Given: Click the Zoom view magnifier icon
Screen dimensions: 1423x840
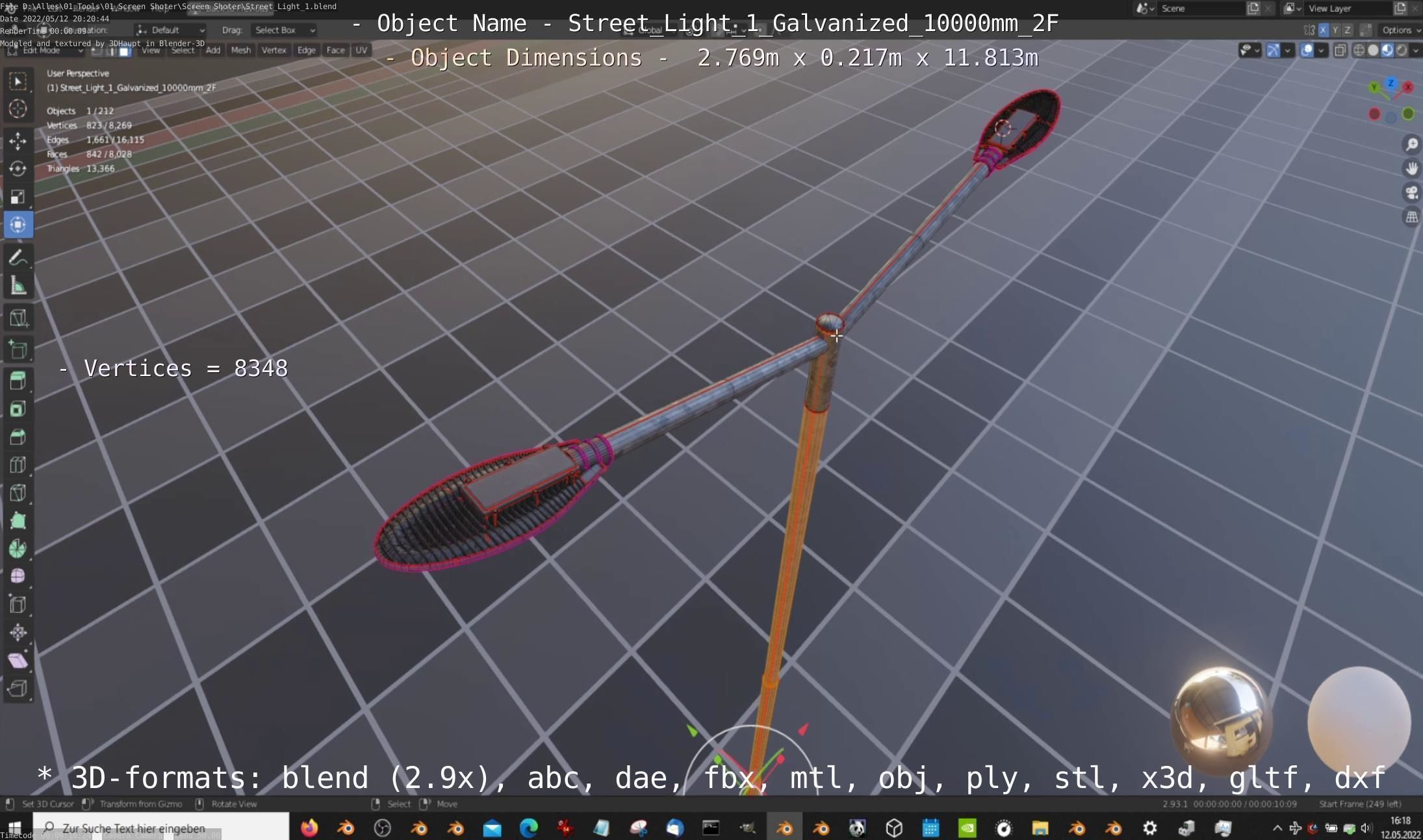Looking at the screenshot, I should pos(1411,144).
